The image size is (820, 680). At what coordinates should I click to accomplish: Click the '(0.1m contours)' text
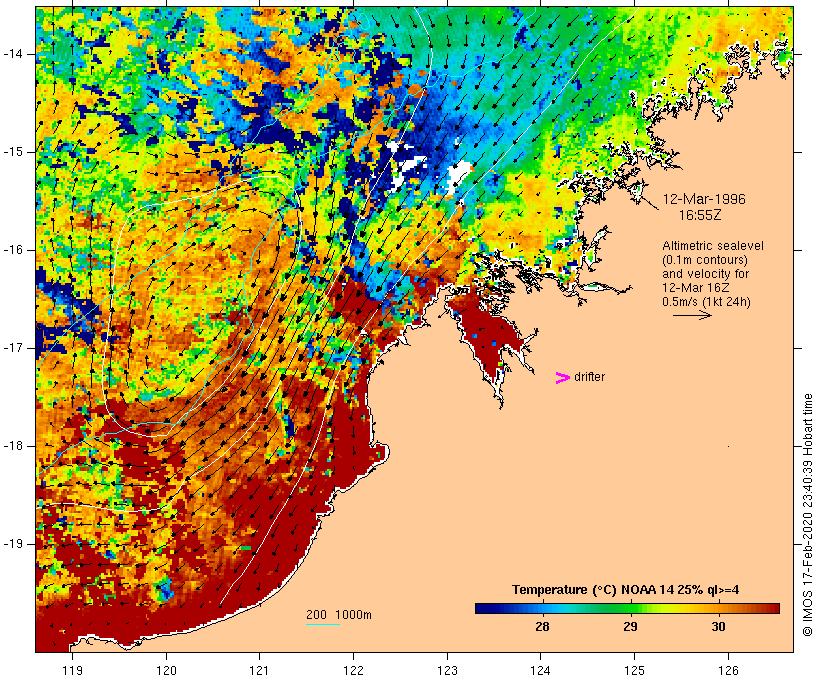705,260
